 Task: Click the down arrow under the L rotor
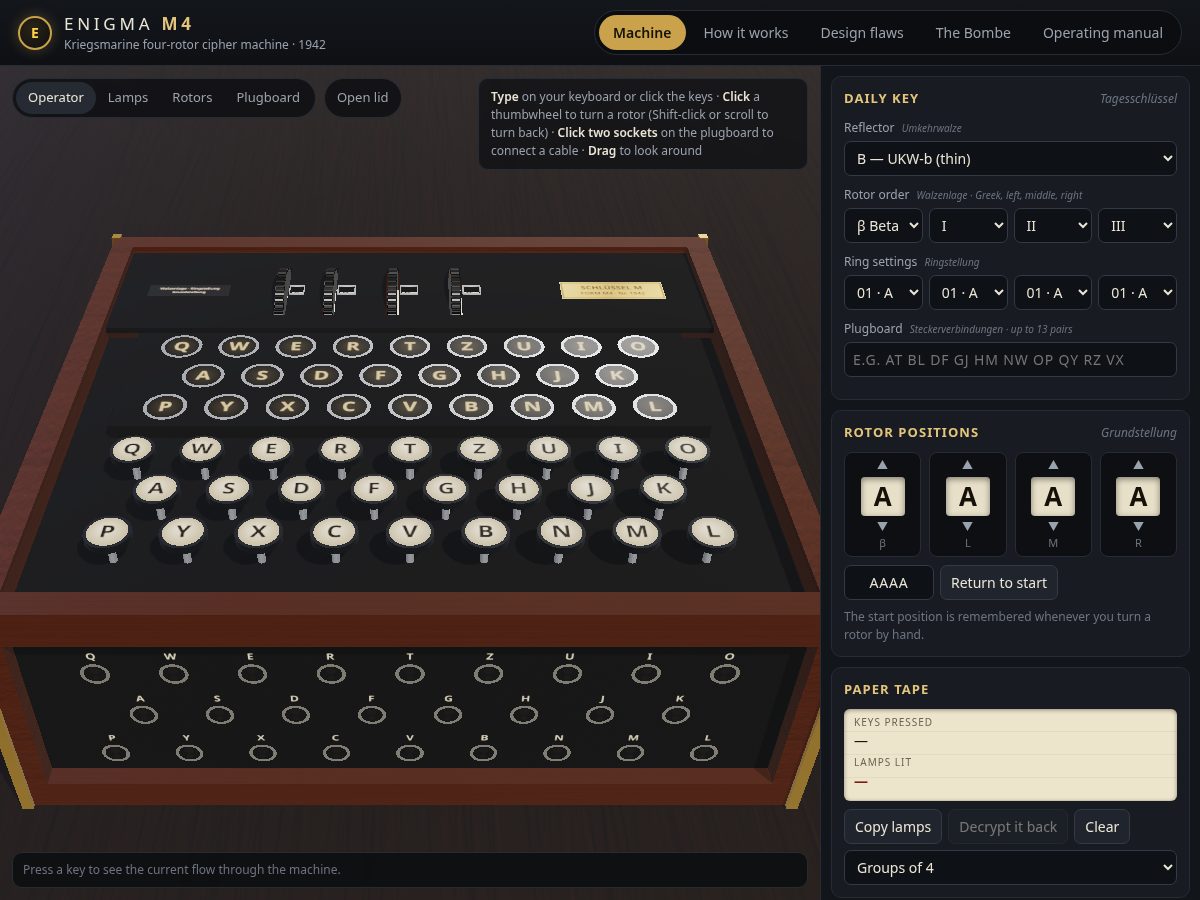coord(967,527)
